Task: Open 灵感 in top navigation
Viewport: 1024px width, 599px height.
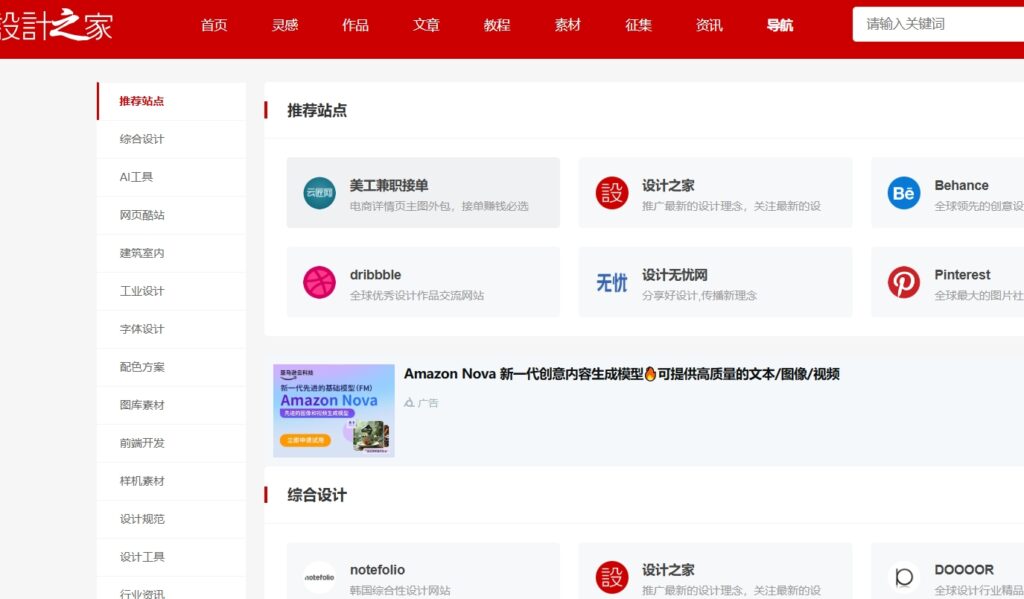Action: [285, 25]
